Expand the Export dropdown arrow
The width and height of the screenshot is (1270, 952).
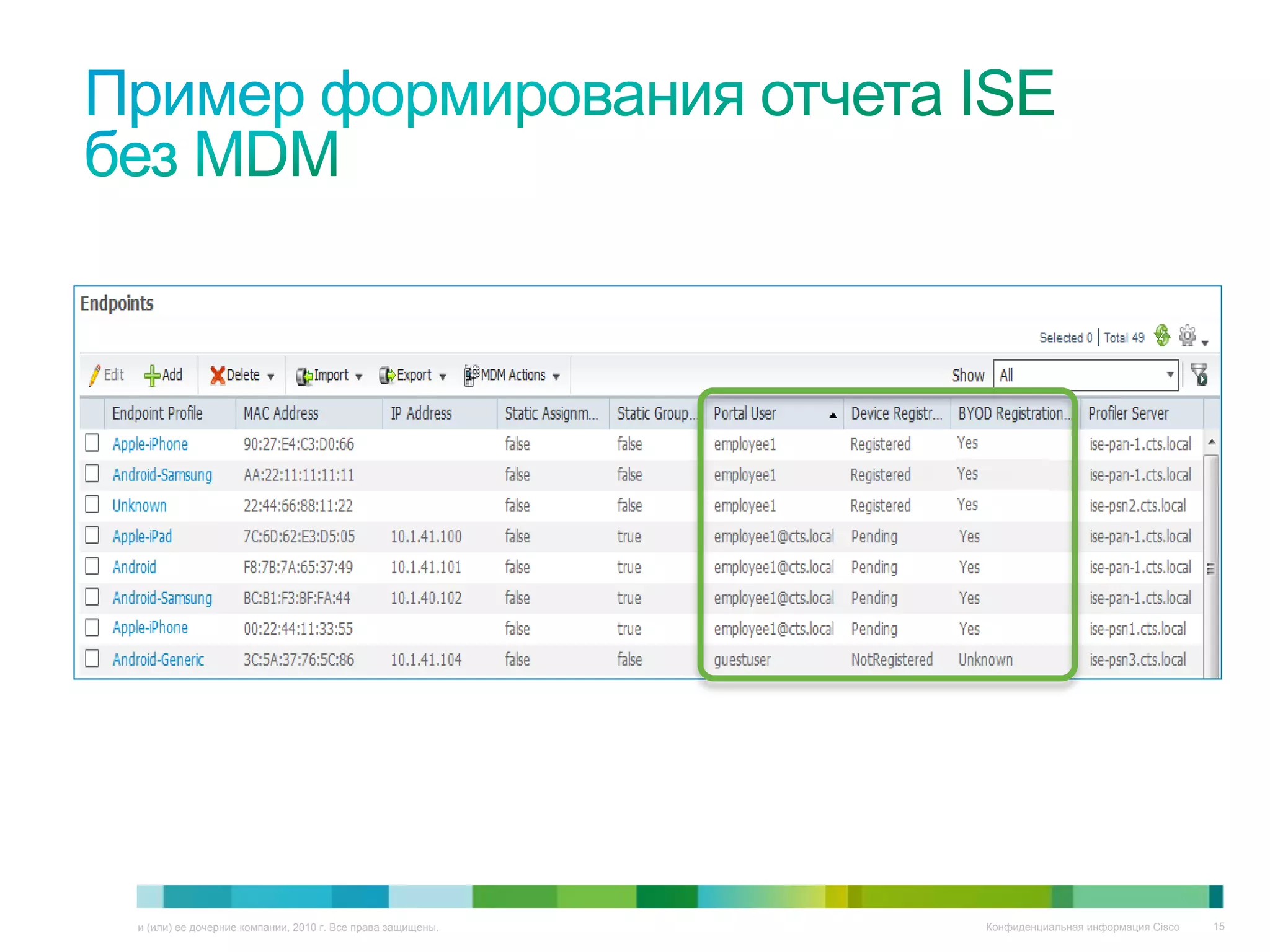(443, 377)
